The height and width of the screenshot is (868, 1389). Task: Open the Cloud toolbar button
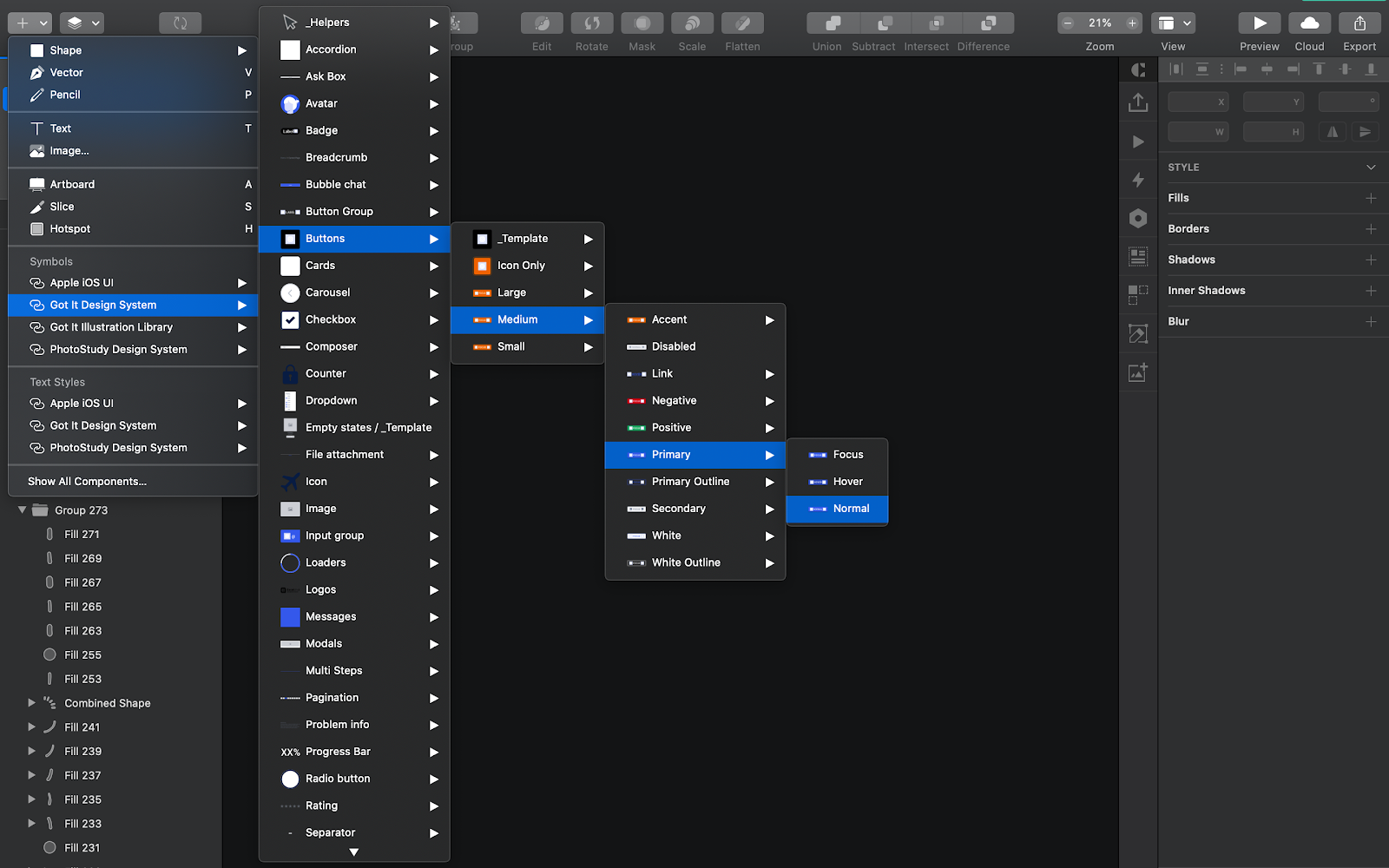pos(1310,23)
